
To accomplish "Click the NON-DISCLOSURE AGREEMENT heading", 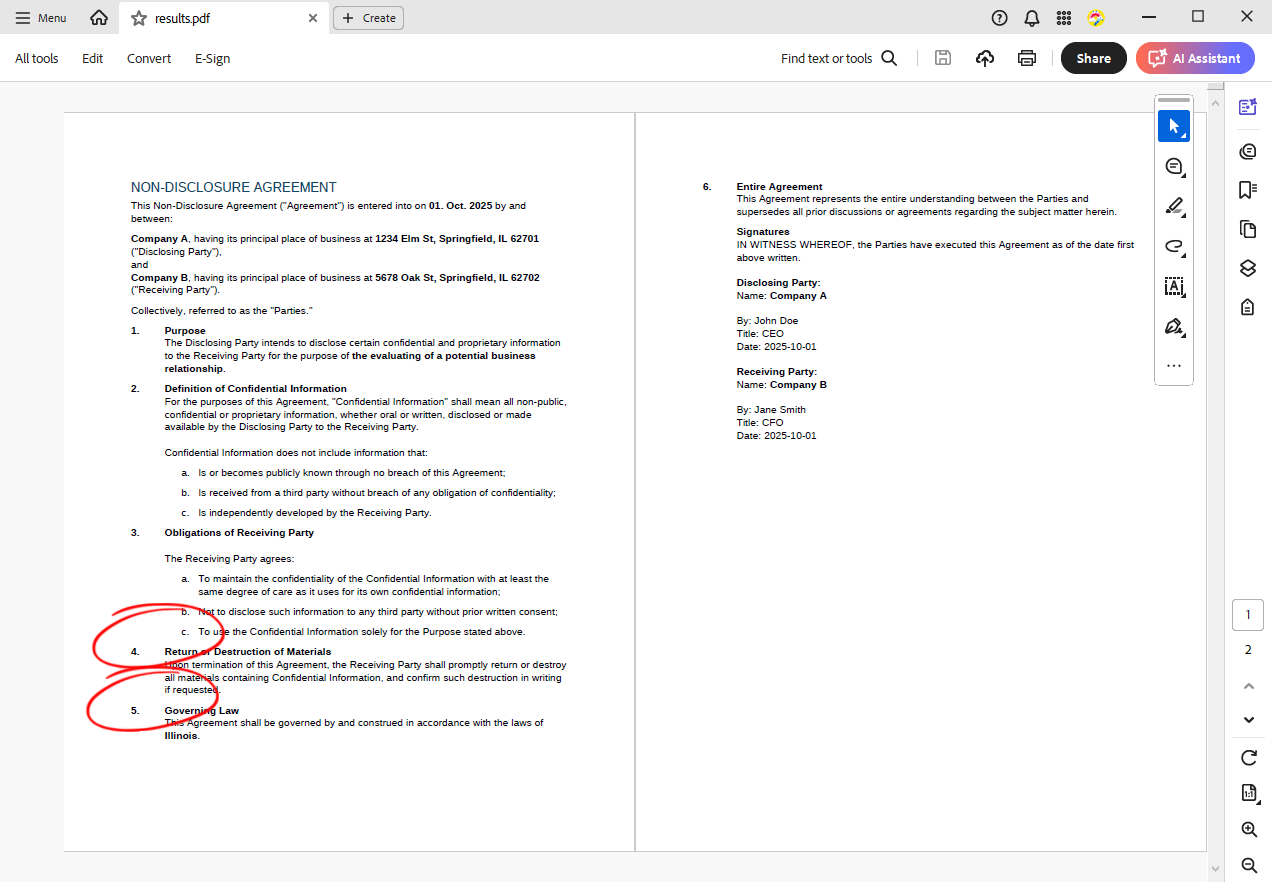I will 234,187.
